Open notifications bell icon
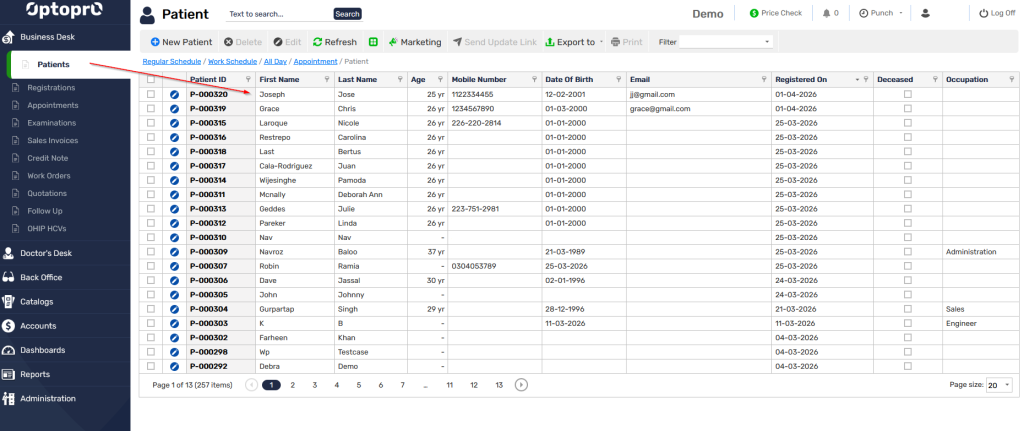 (x=826, y=14)
